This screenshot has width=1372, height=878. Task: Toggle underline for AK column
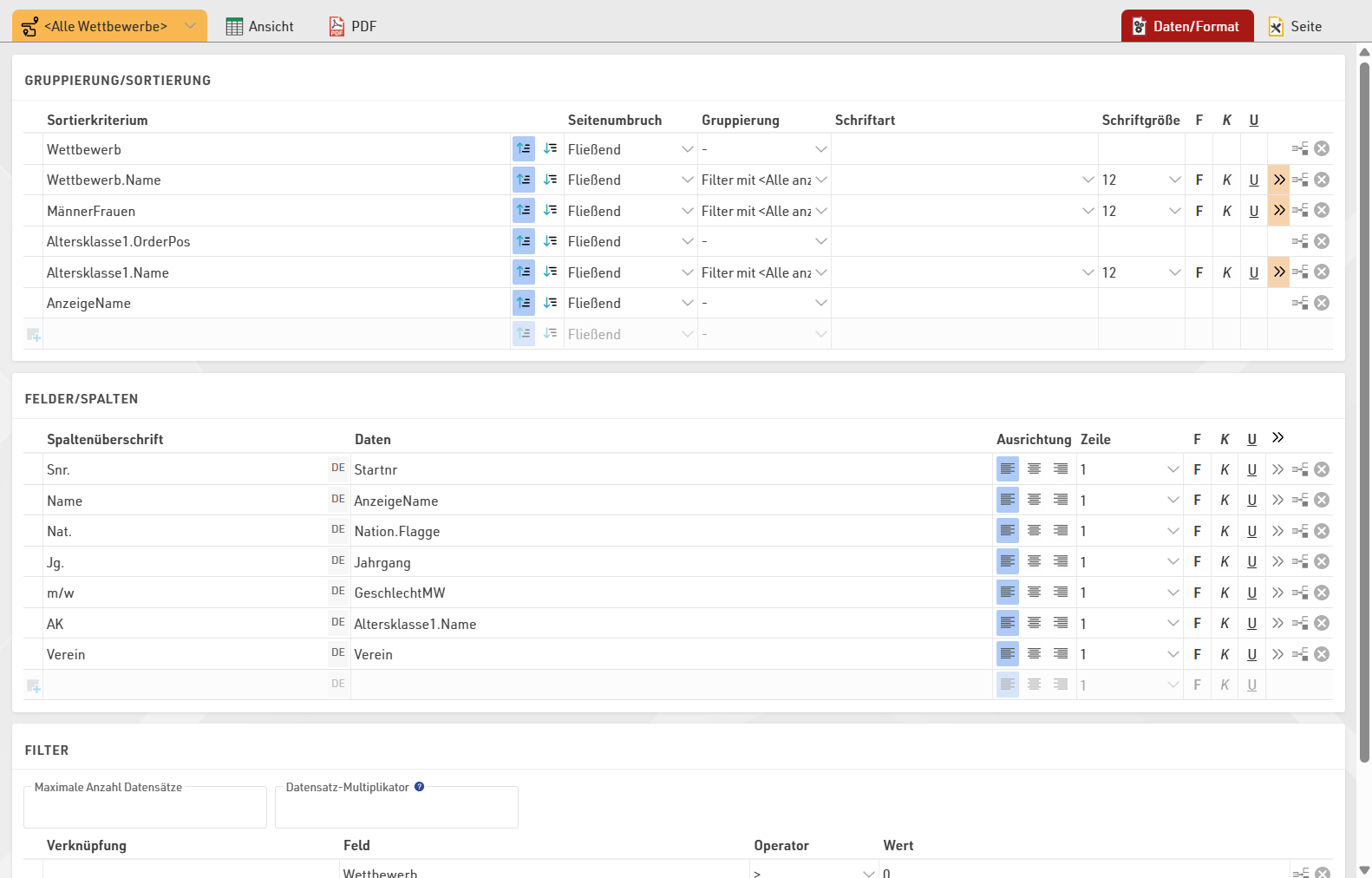click(1251, 624)
